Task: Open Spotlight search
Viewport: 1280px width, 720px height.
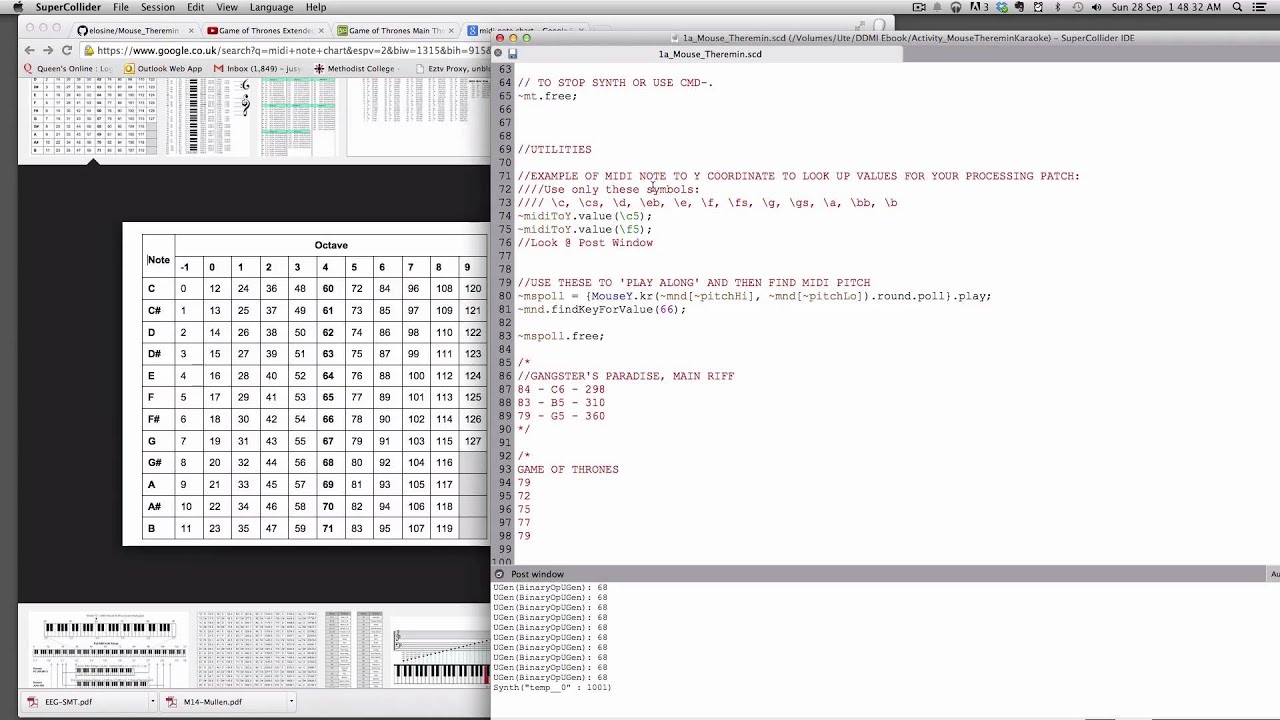Action: pos(1238,7)
